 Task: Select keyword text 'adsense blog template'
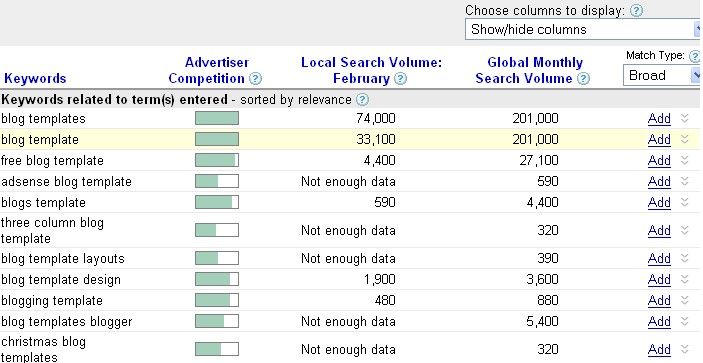pyautogui.click(x=66, y=182)
